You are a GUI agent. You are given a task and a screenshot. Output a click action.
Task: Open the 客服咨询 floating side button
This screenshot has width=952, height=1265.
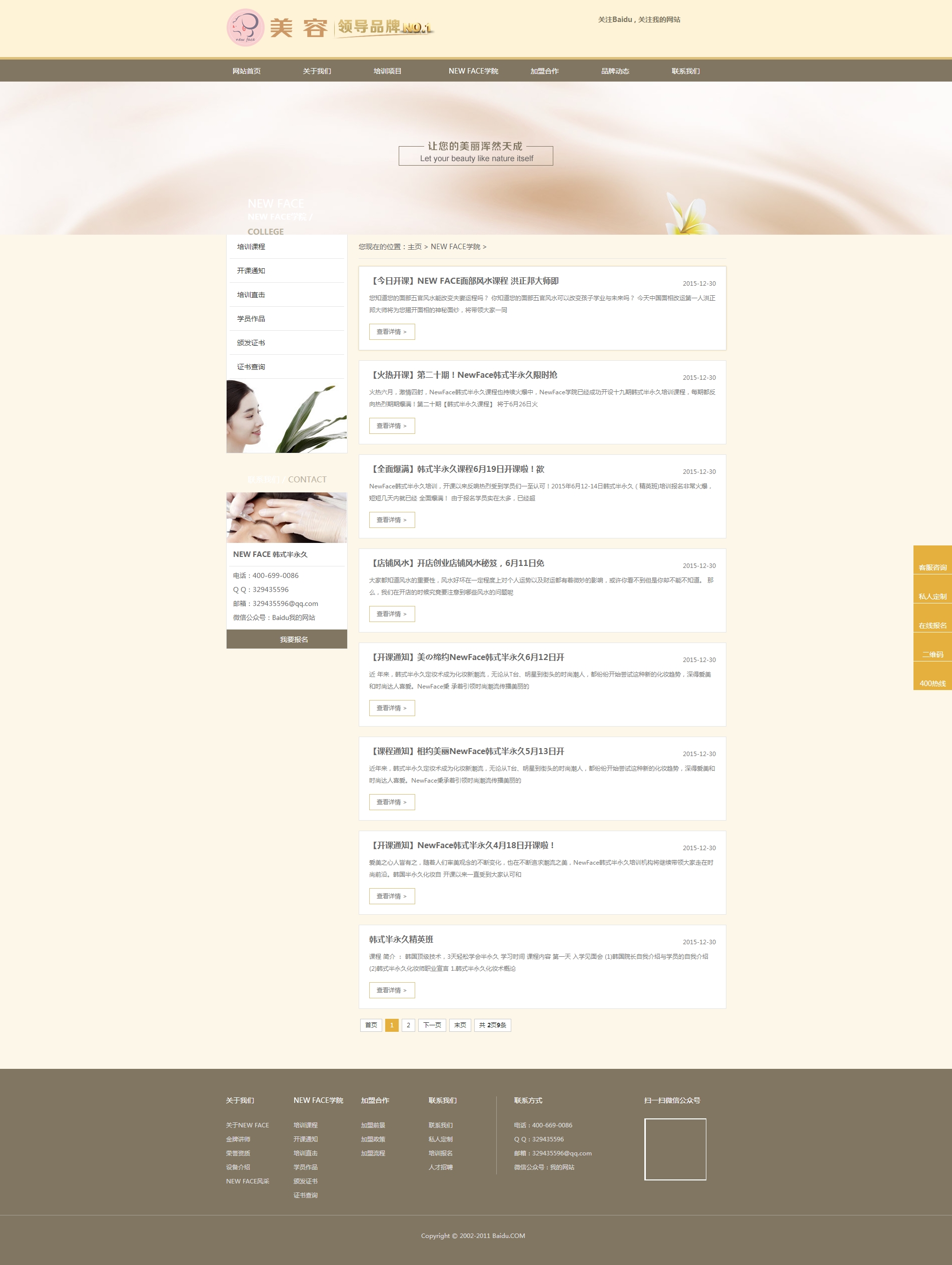tap(932, 560)
